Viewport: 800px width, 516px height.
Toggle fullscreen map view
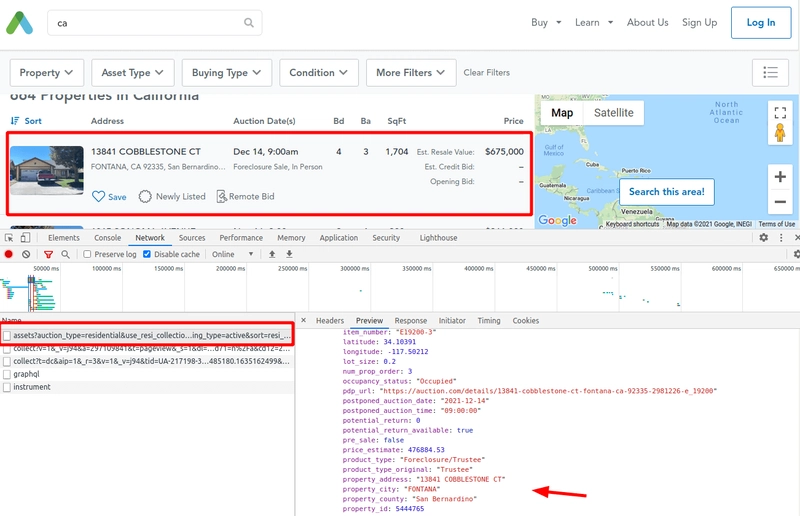(x=780, y=112)
